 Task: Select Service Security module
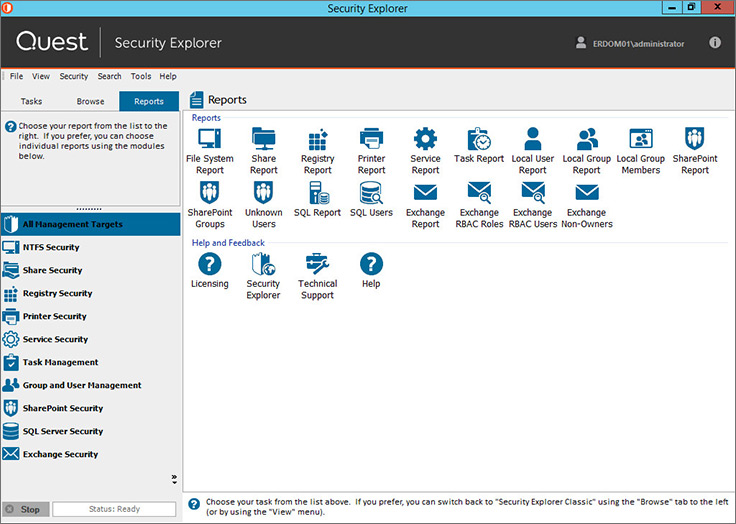click(90, 339)
